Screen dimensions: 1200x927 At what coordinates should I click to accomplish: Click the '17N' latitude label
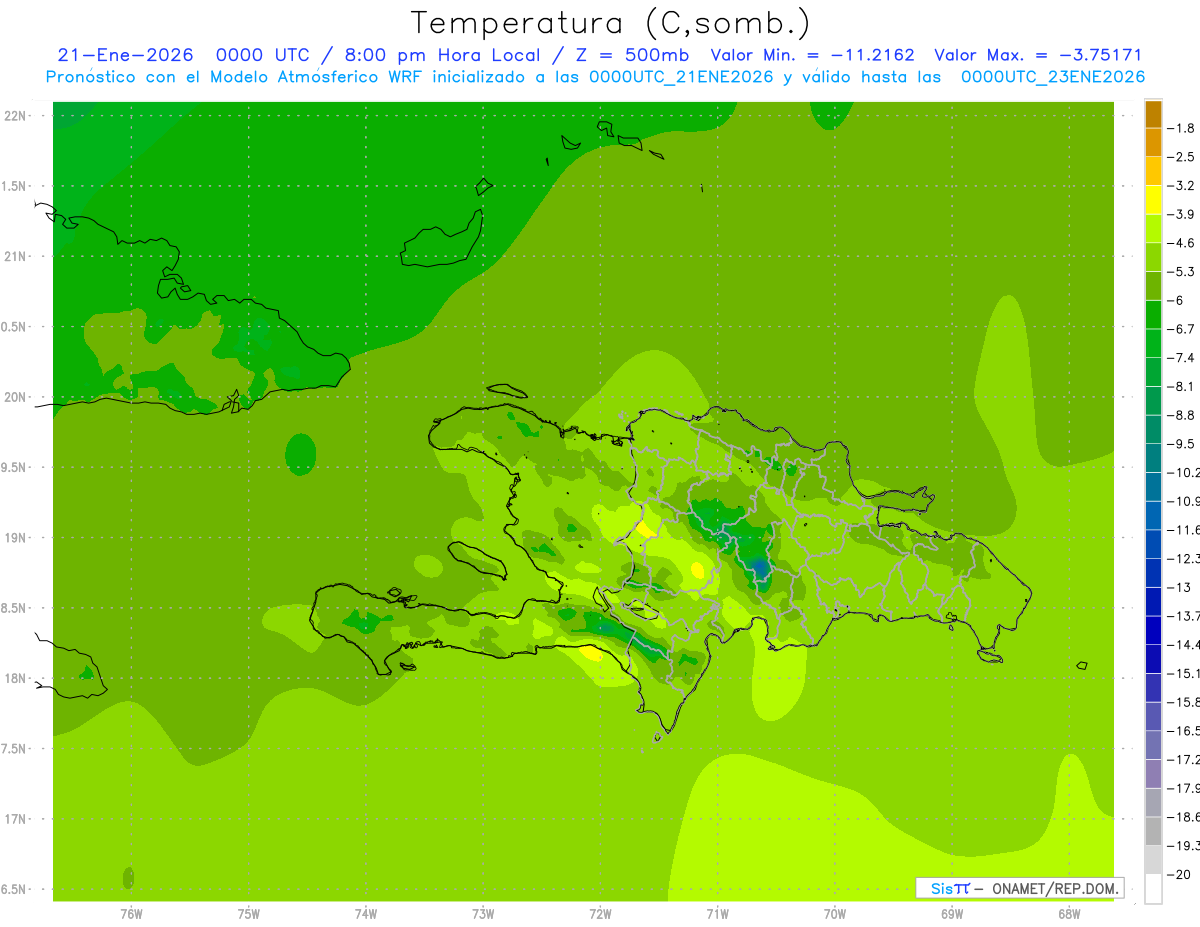(14, 819)
